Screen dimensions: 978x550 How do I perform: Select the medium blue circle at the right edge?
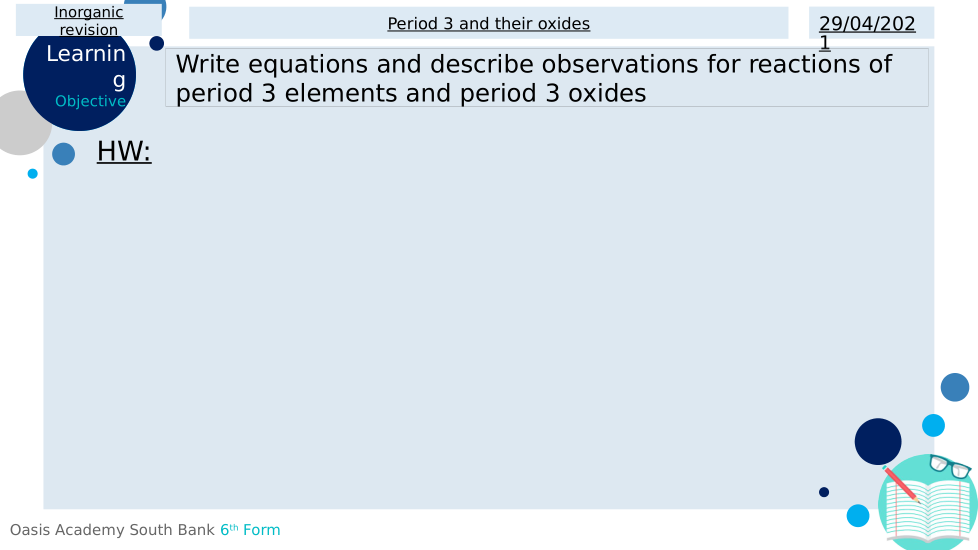click(x=955, y=387)
